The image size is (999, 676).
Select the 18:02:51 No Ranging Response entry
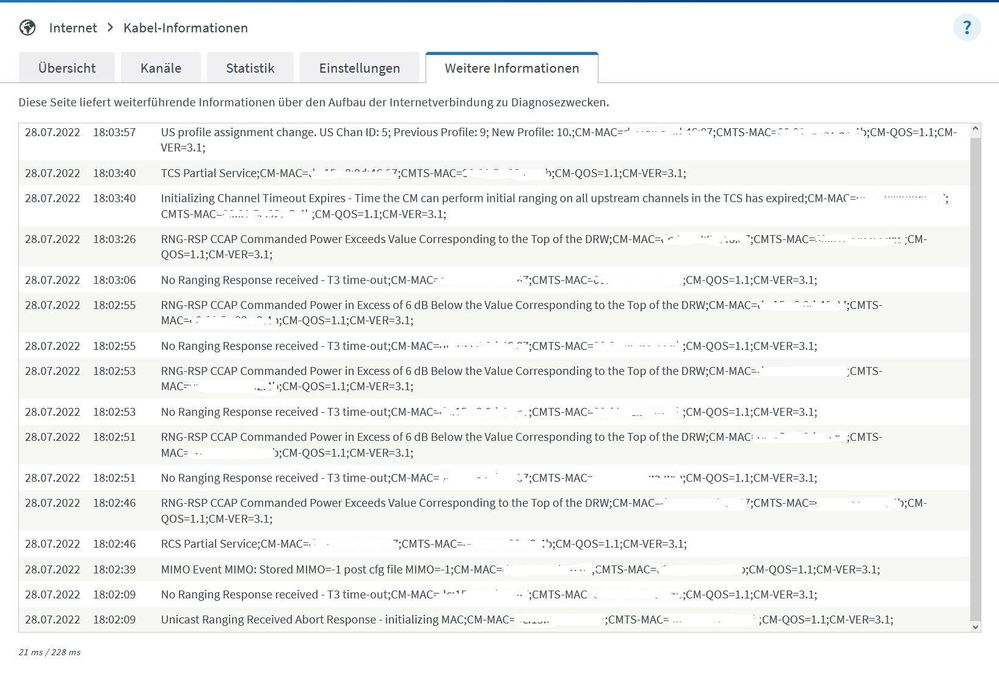click(x=494, y=478)
